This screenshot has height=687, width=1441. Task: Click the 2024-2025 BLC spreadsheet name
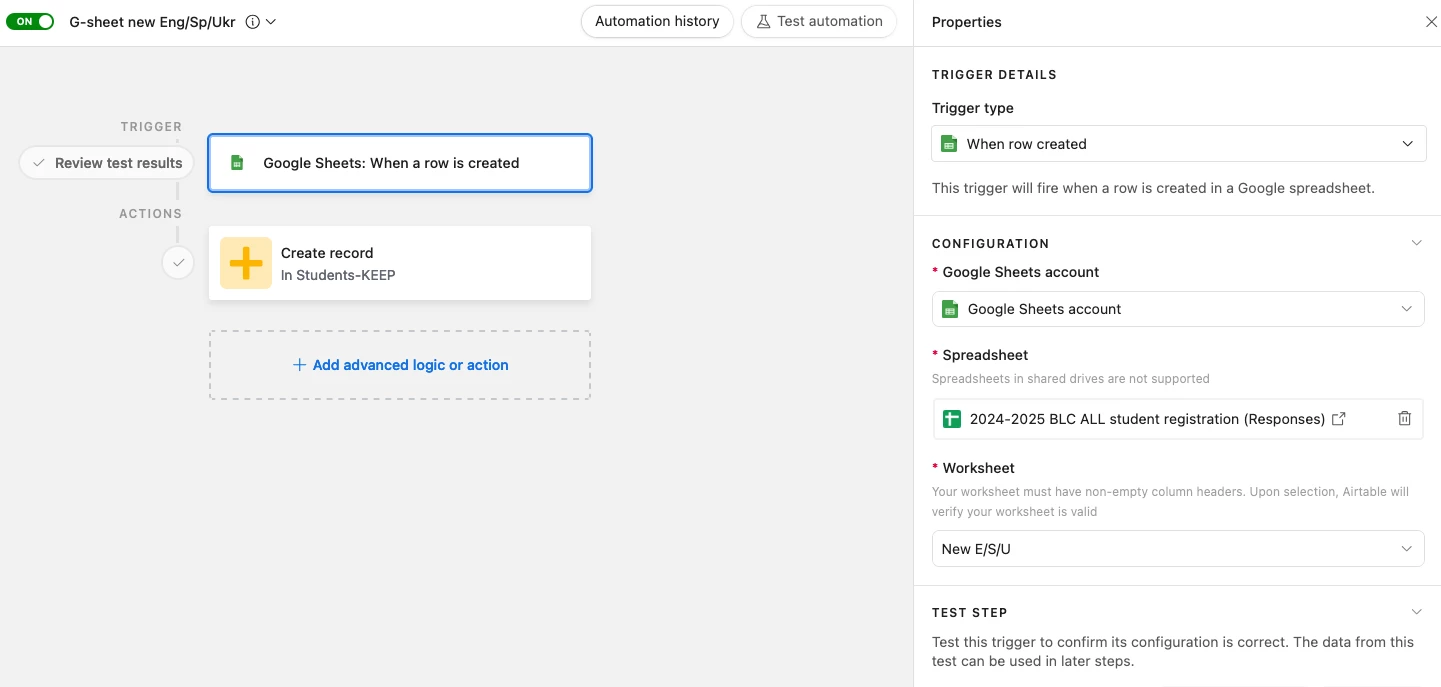pos(1147,419)
